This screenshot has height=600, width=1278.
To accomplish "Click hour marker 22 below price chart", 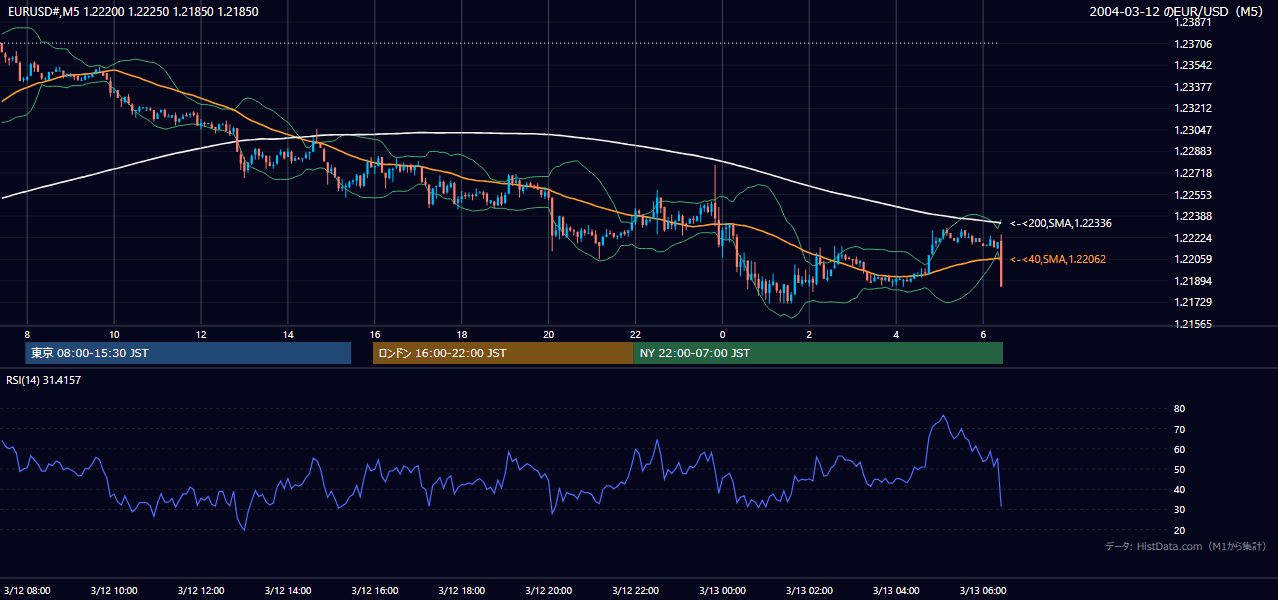I will 636,334.
